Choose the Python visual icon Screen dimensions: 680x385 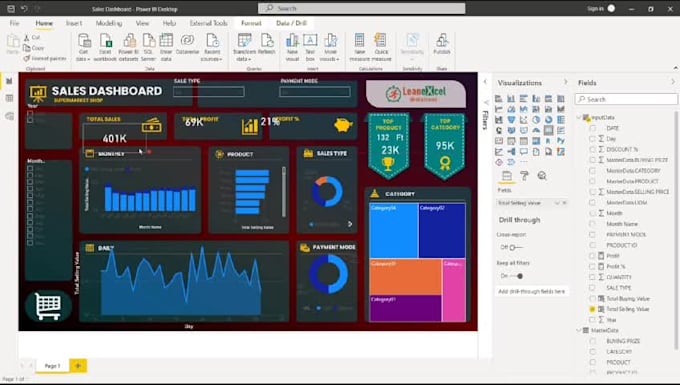tap(561, 141)
